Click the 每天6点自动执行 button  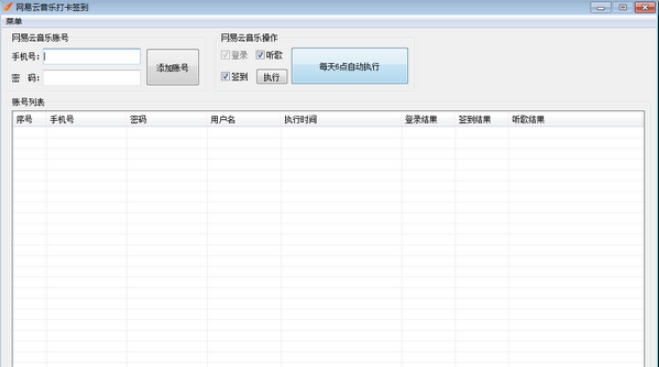(350, 66)
